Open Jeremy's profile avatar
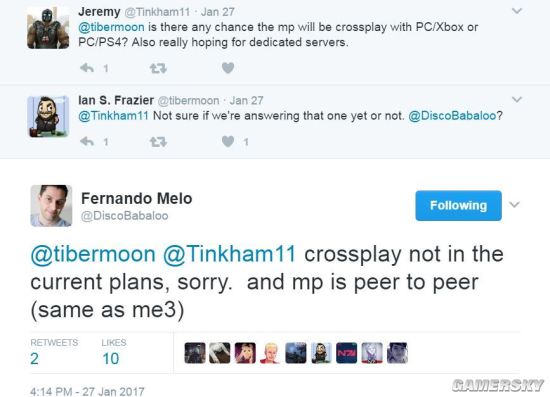Image resolution: width=550 pixels, height=397 pixels. point(48,28)
